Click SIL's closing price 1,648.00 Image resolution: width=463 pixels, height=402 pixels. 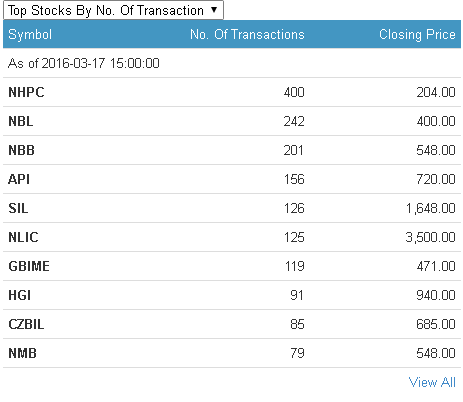coord(430,208)
